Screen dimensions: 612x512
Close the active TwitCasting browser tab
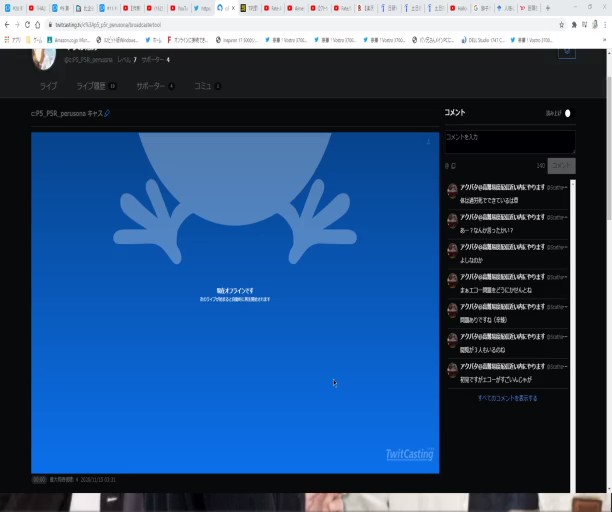pos(233,8)
